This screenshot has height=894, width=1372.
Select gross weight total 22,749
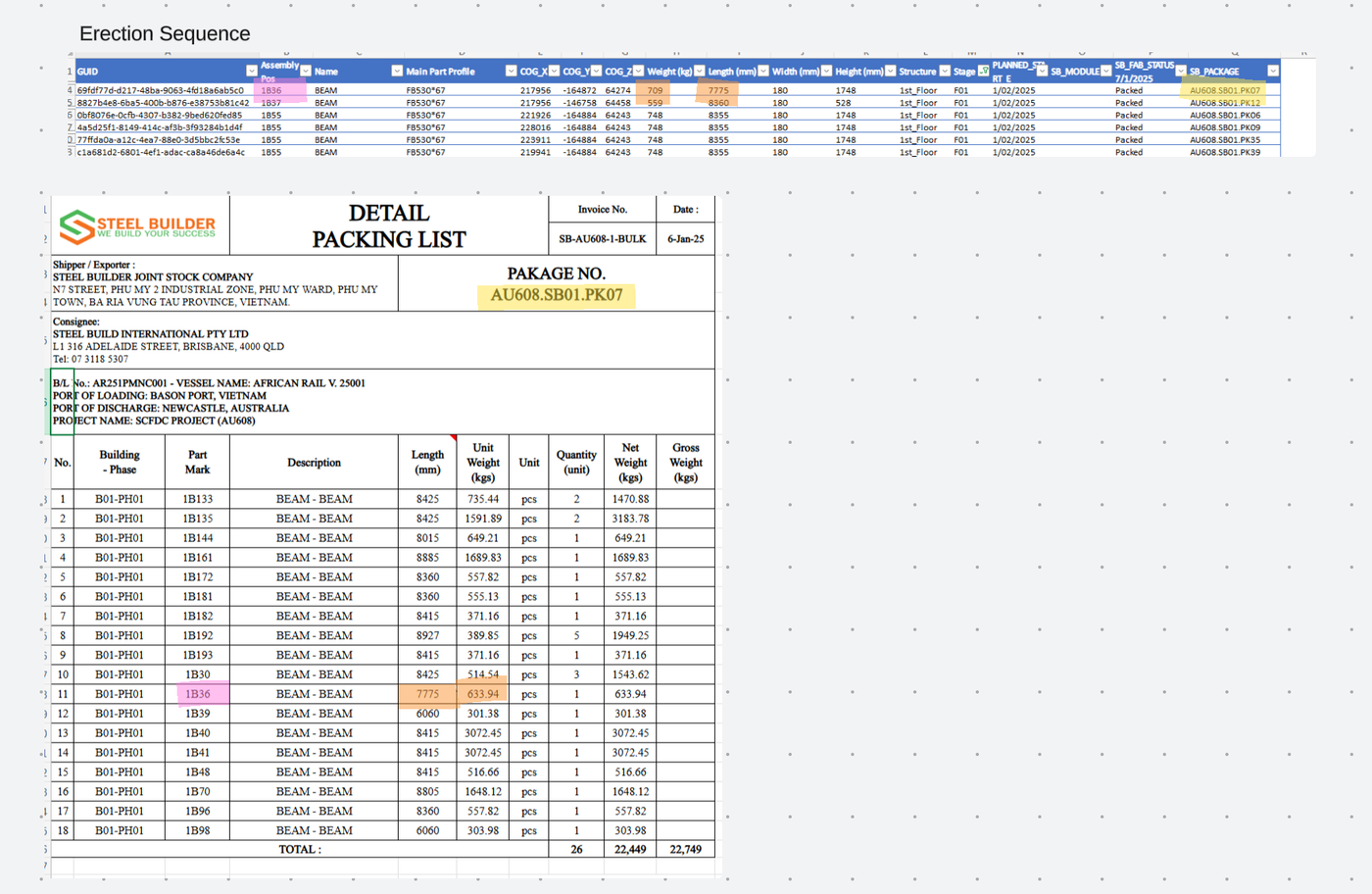(685, 850)
